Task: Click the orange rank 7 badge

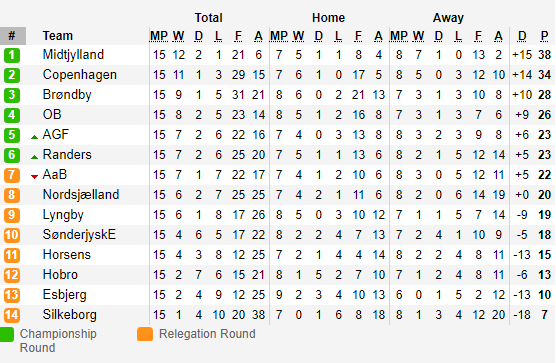Action: pyautogui.click(x=12, y=175)
